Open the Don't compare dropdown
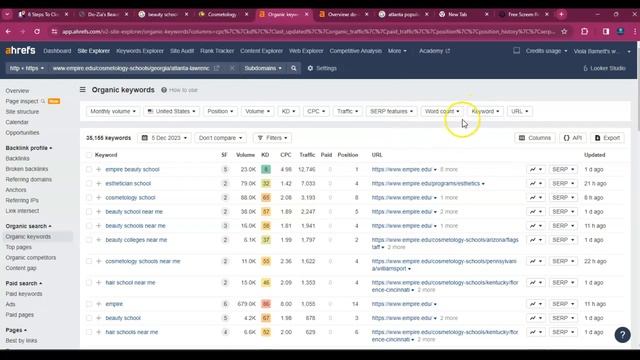Viewport: 640px width, 360px height. (220, 138)
